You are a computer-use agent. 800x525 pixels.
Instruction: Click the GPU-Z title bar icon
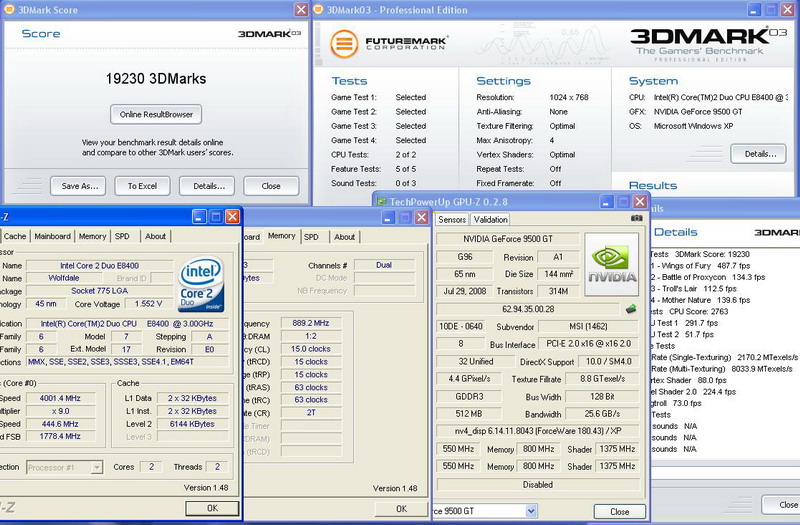pyautogui.click(x=381, y=202)
